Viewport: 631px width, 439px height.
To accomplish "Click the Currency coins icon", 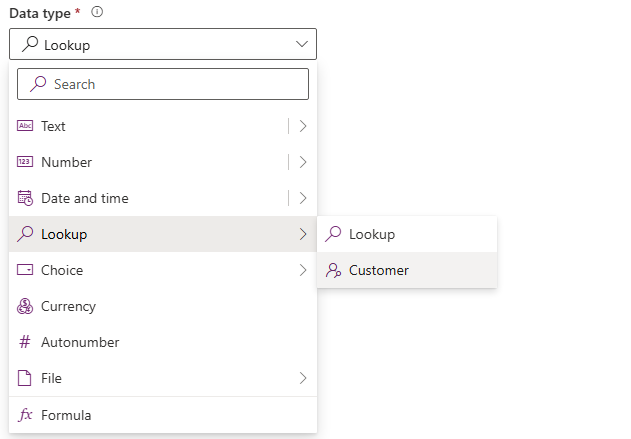I will (26, 306).
